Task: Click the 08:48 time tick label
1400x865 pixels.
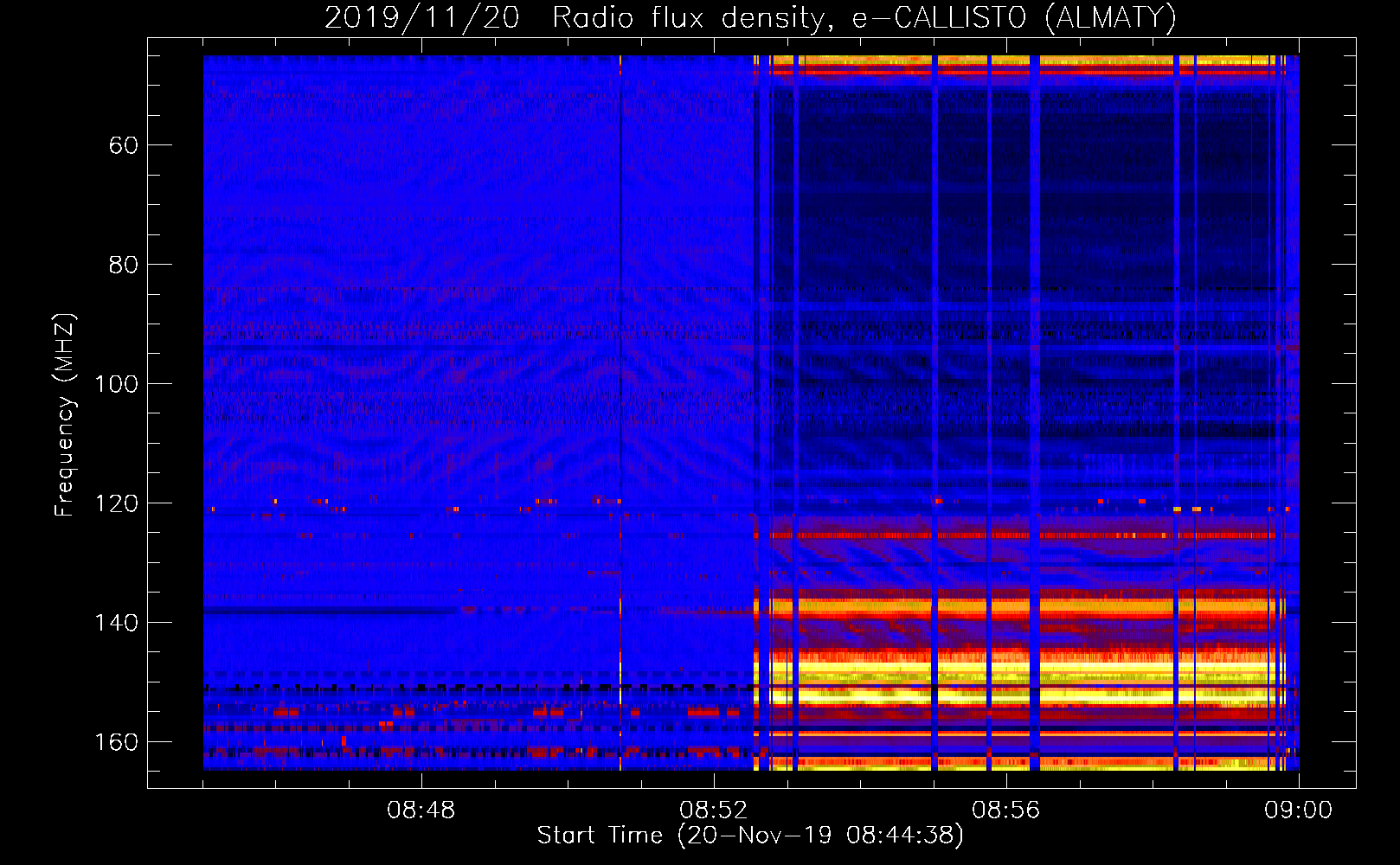Action: tap(421, 811)
